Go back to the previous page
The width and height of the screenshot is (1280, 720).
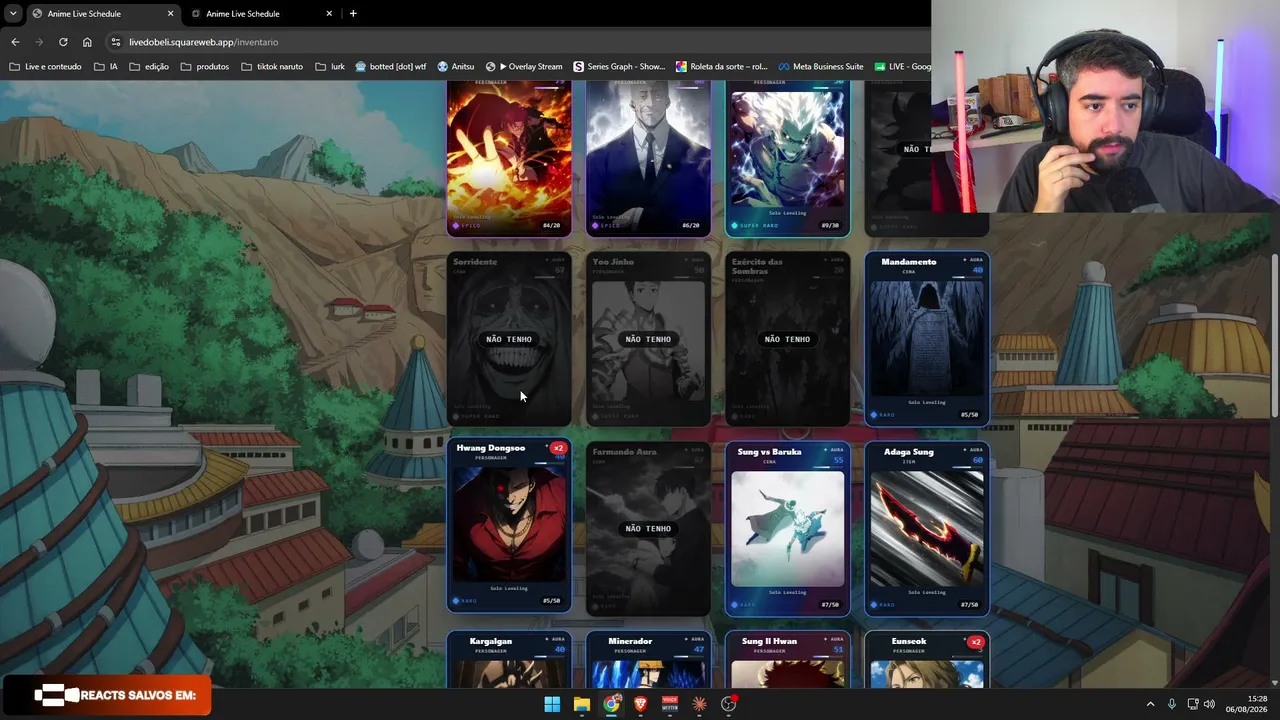pyautogui.click(x=15, y=42)
